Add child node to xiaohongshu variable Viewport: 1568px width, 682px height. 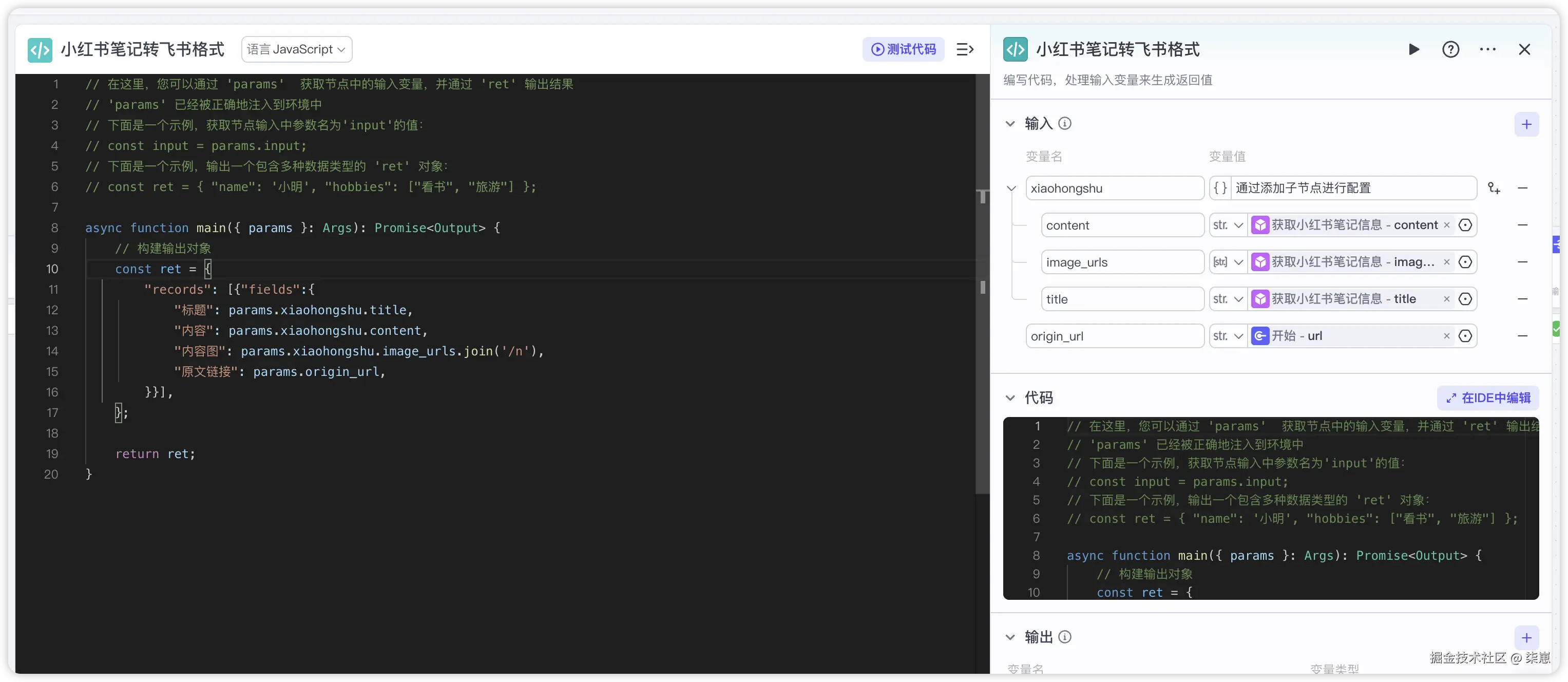pos(1494,188)
